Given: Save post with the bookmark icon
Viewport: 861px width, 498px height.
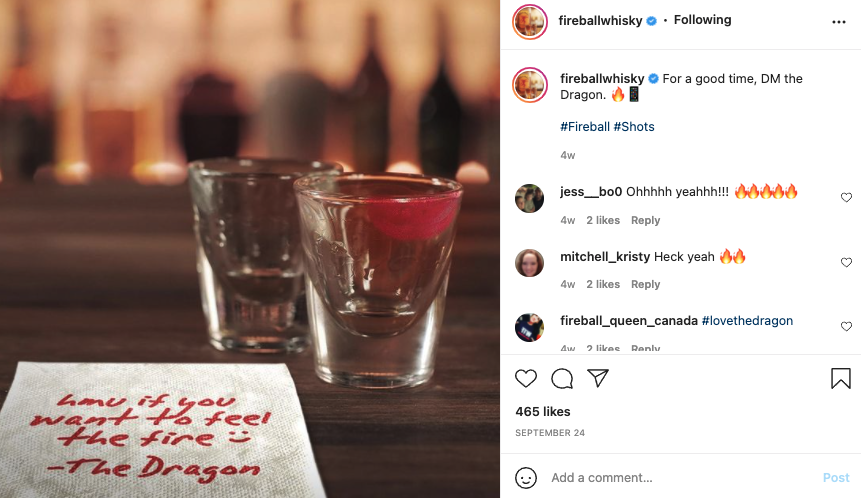Looking at the screenshot, I should click(841, 378).
